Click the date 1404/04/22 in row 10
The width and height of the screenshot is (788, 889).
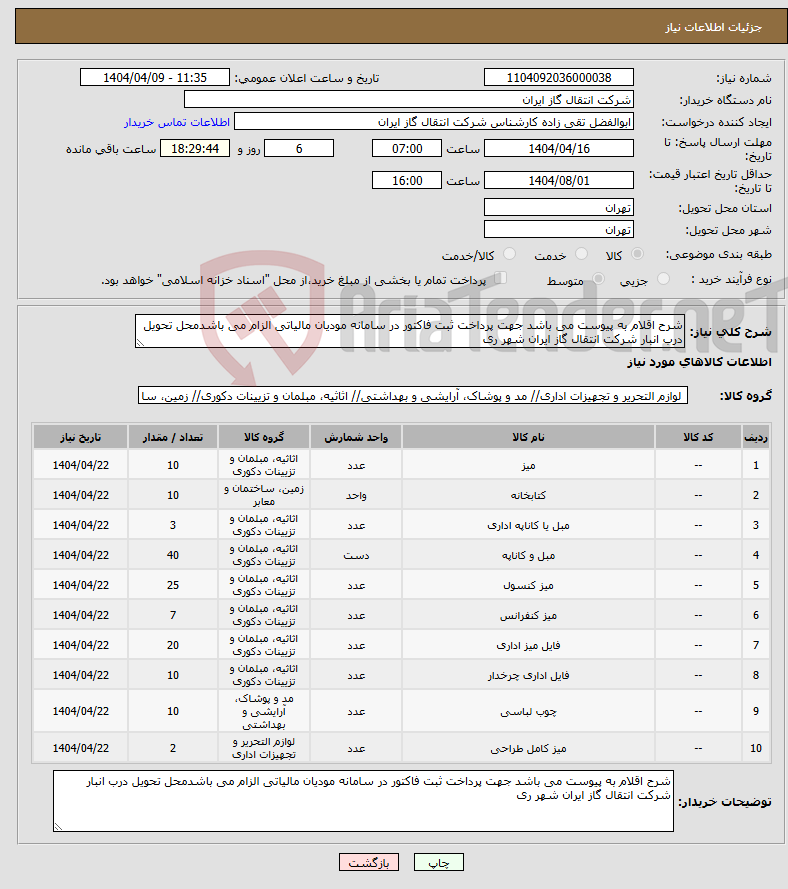[x=81, y=748]
